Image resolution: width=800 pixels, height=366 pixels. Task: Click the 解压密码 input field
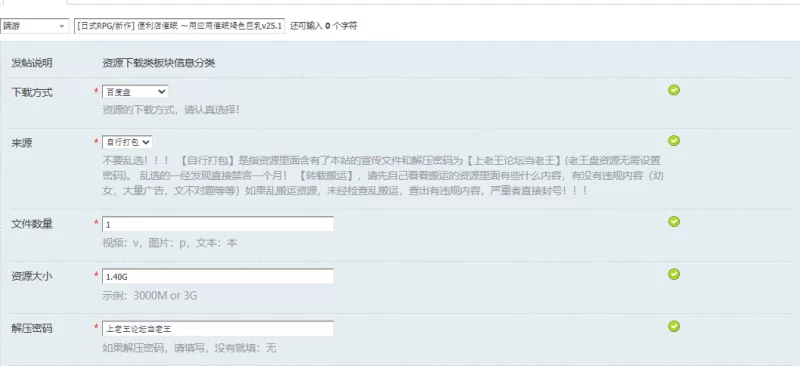(218, 329)
